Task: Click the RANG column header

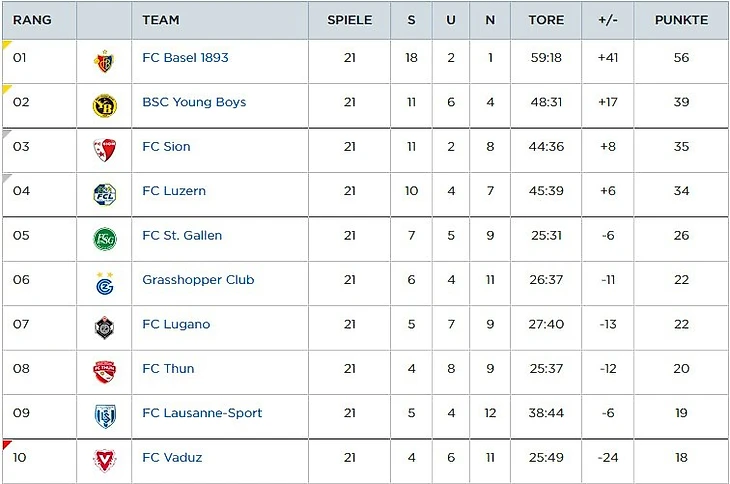Action: pyautogui.click(x=32, y=20)
